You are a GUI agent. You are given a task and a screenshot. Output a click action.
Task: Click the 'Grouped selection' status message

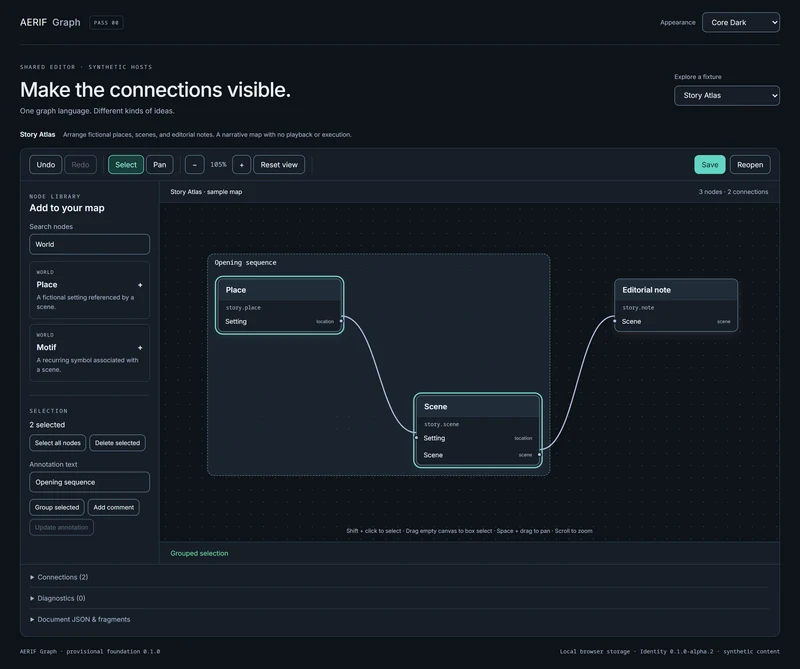coord(199,553)
